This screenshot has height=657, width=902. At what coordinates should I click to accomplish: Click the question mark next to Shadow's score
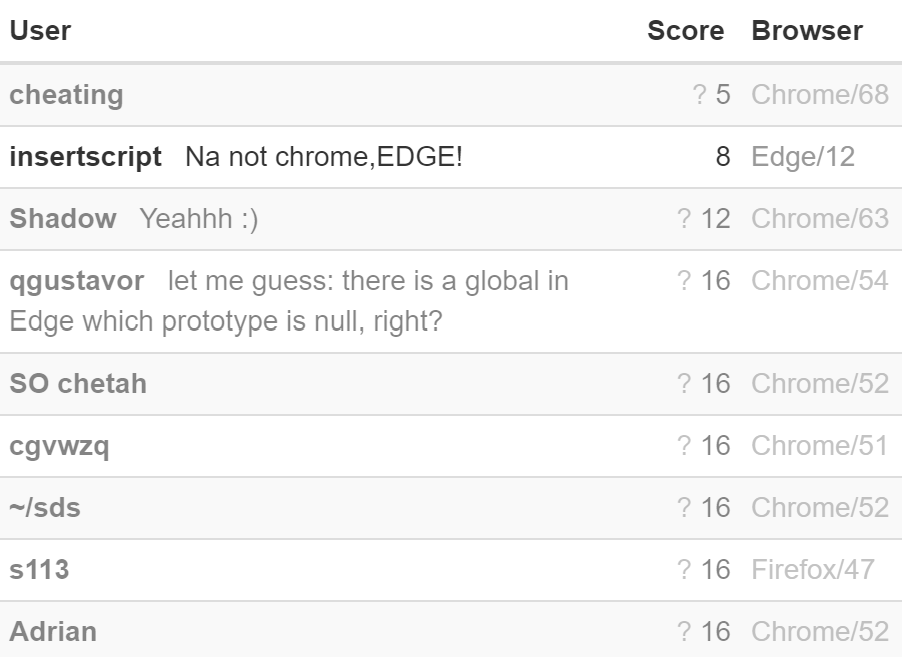684,219
